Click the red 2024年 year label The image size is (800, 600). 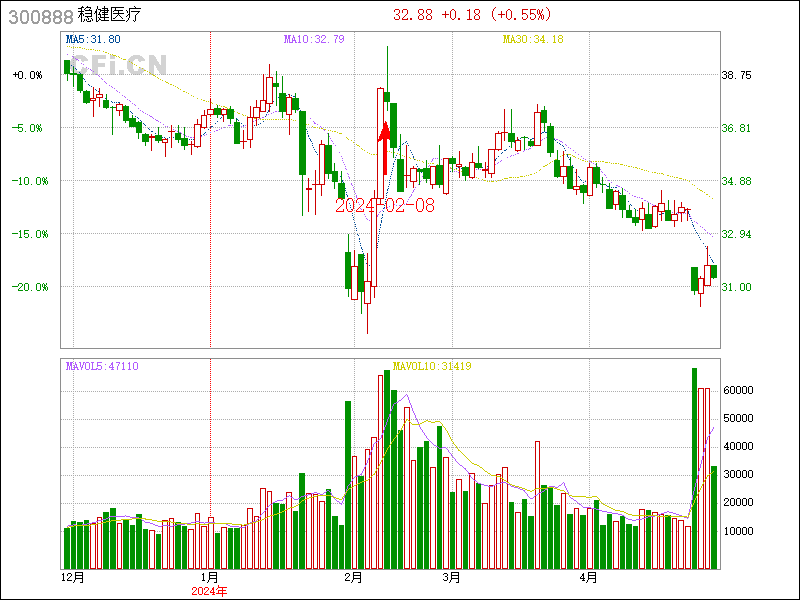(211, 590)
